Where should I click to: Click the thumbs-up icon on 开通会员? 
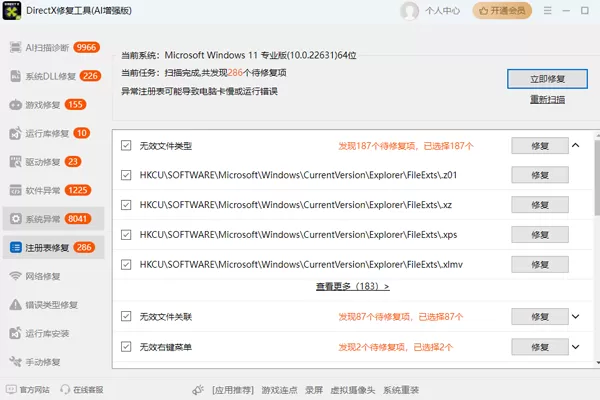[483, 11]
